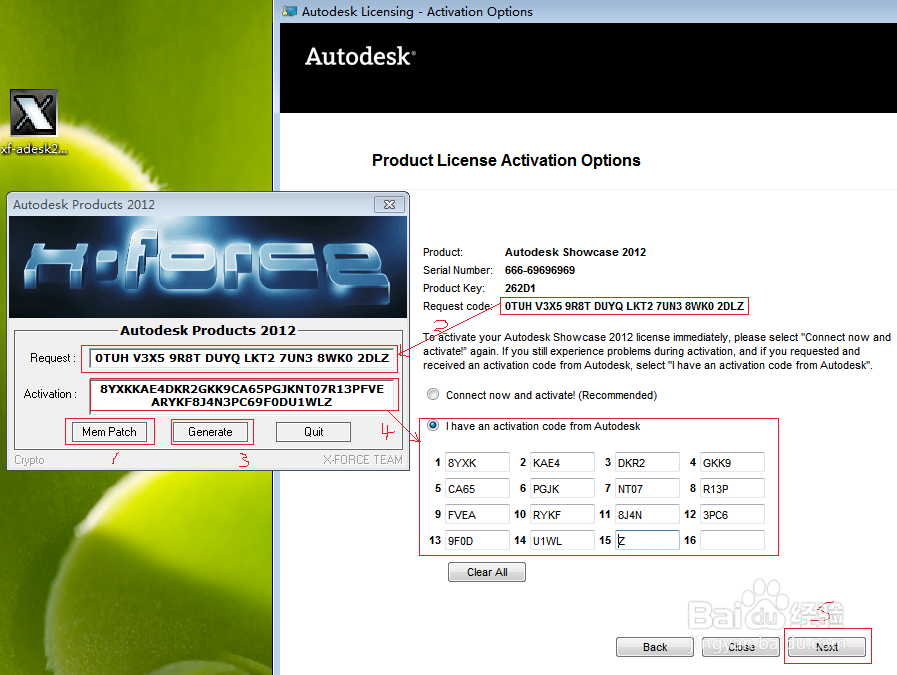This screenshot has height=675, width=897.
Task: Click the X-Force banner image
Action: 208,267
